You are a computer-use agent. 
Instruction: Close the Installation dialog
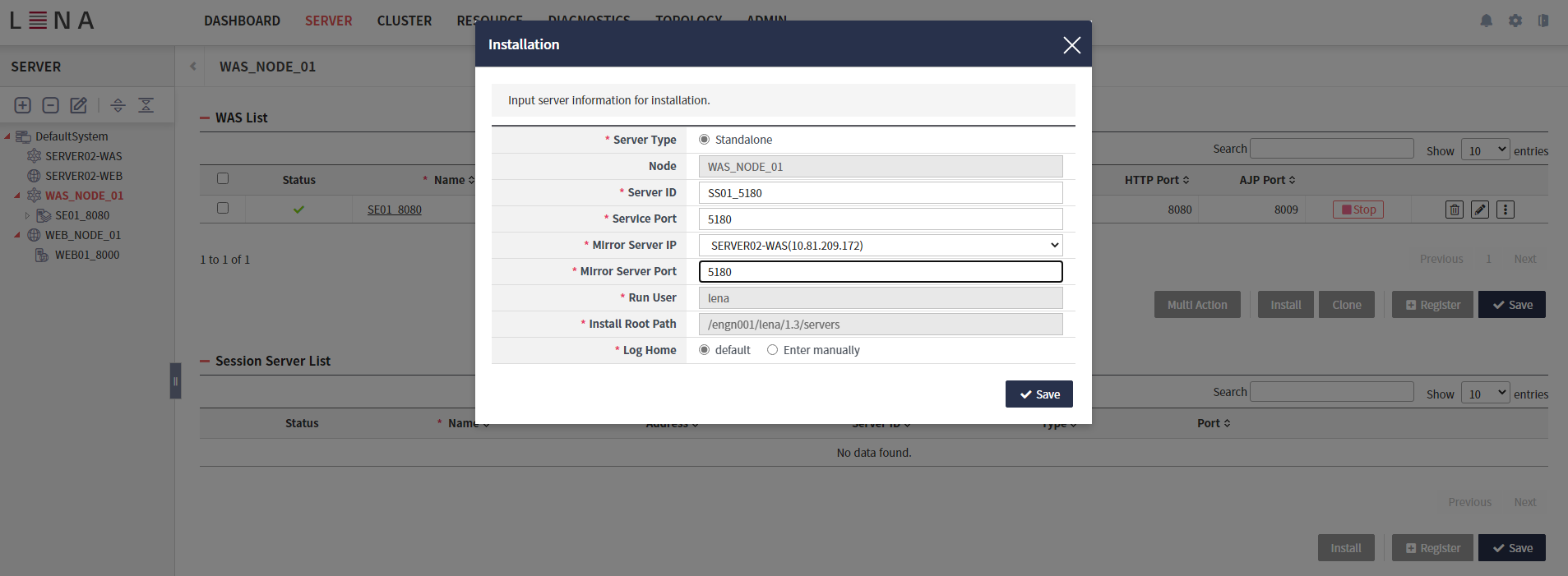tap(1071, 45)
